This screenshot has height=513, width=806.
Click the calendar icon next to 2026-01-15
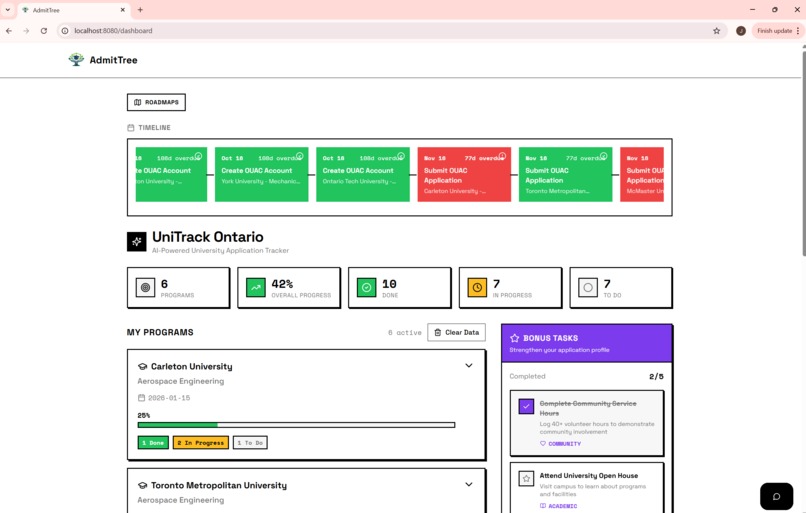click(141, 398)
